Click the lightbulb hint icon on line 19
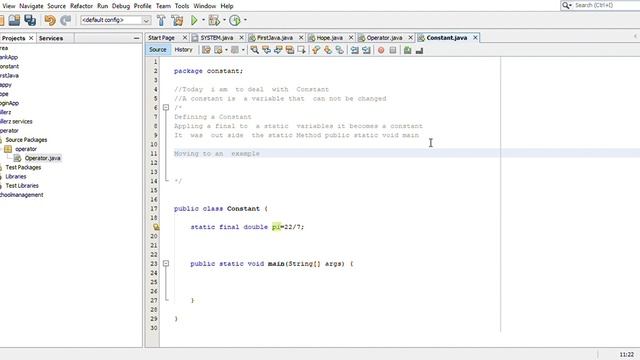640x360 pixels. click(156, 227)
